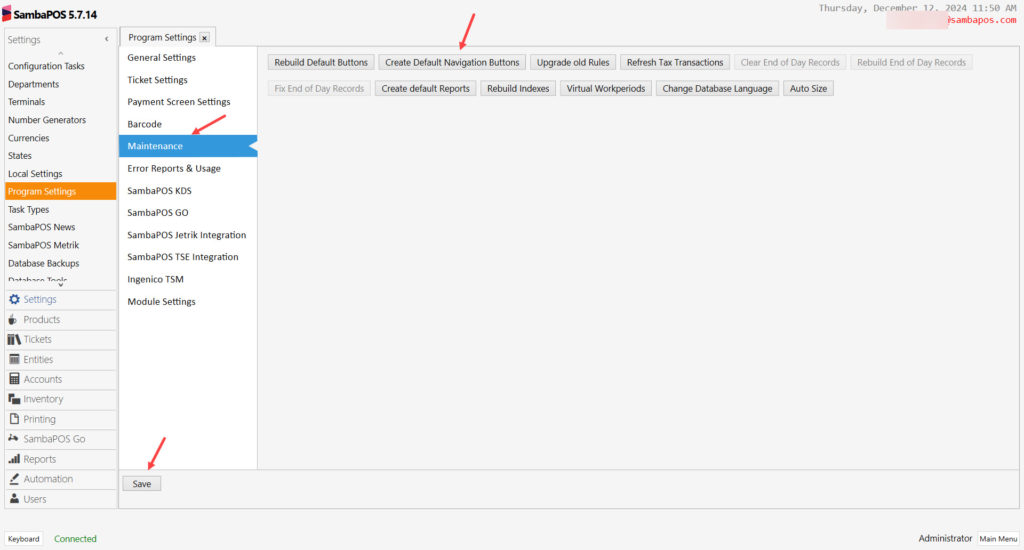This screenshot has width=1024, height=550.
Task: Open SambaPOS Metrik in sidebar
Action: tap(60, 245)
